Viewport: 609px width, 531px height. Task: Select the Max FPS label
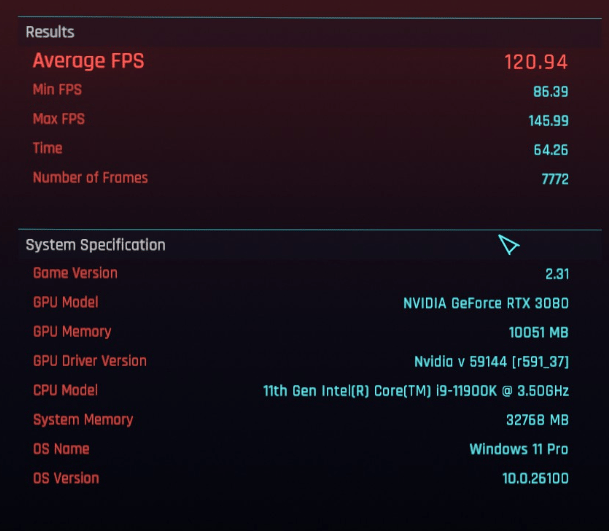59,119
